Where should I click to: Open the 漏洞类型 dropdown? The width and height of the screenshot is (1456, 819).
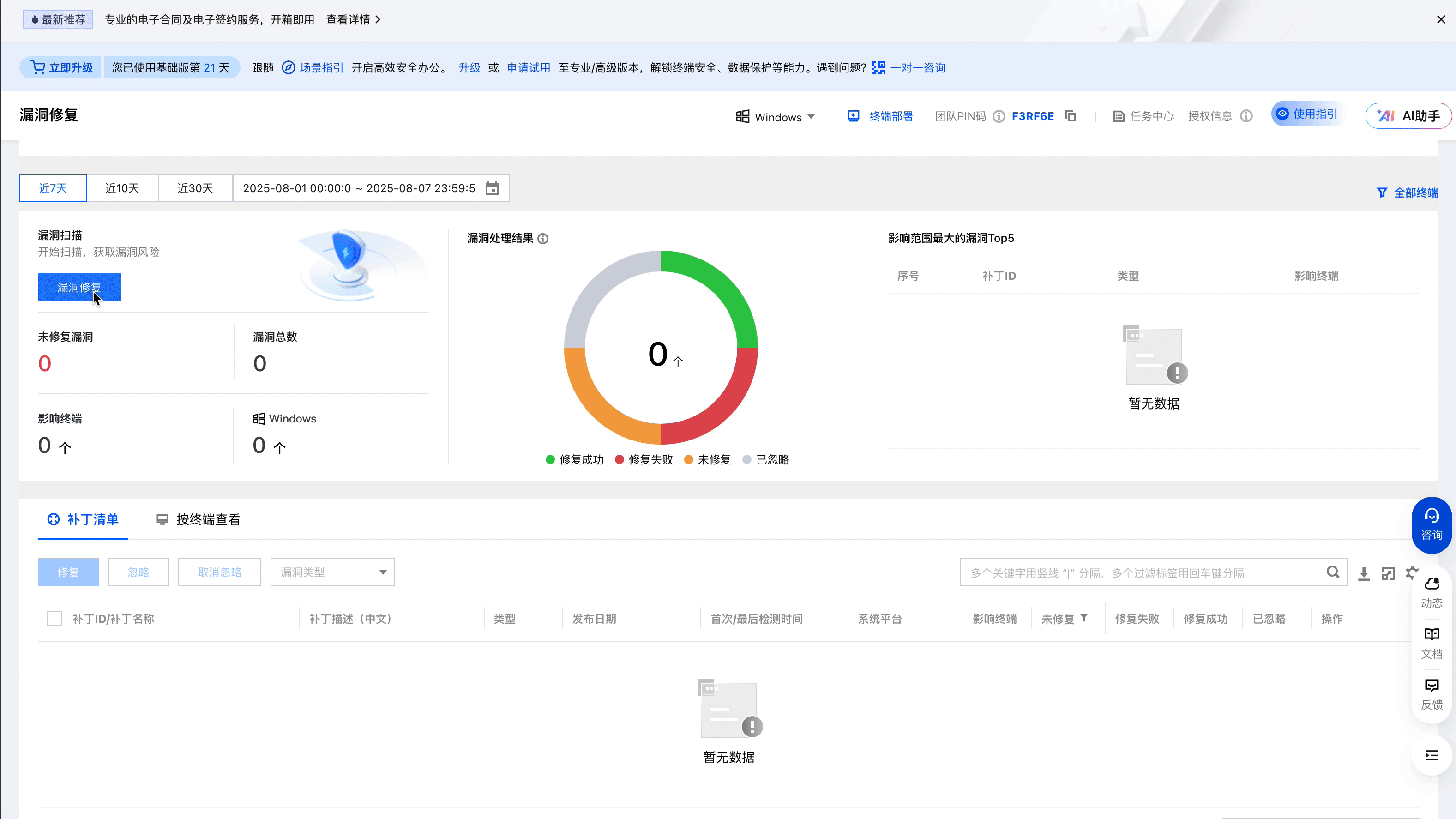(332, 572)
